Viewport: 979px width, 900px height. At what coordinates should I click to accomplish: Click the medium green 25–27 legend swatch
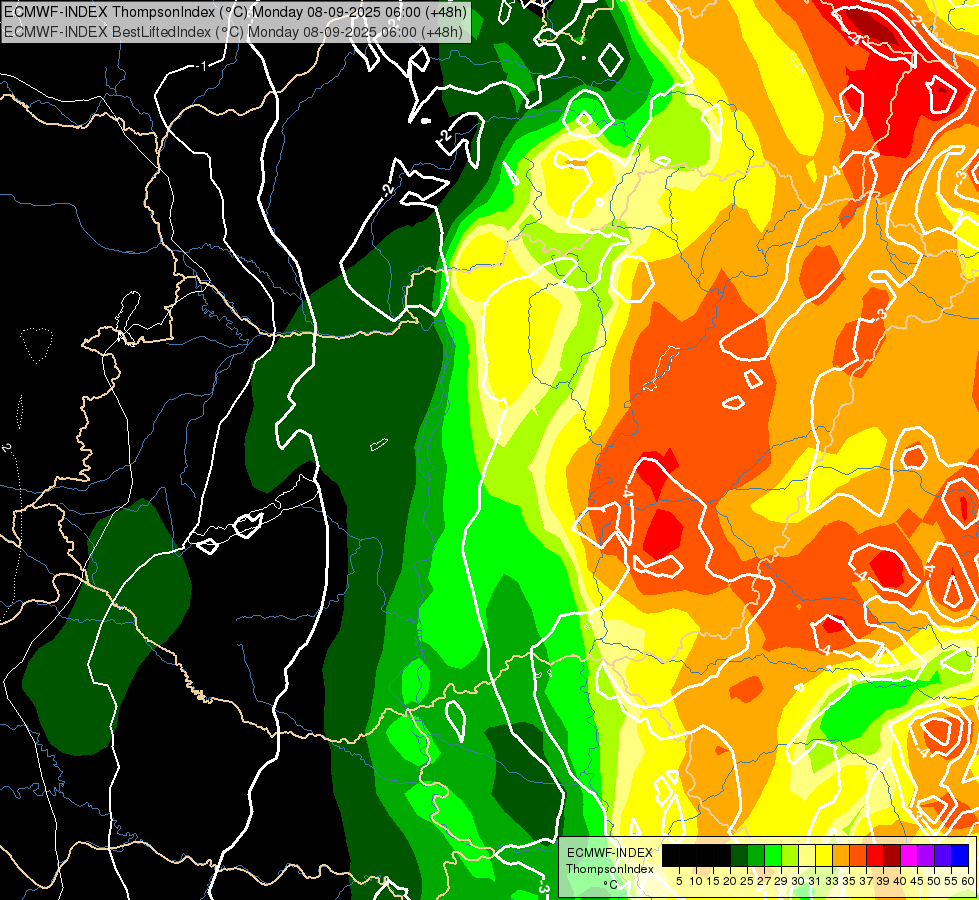pyautogui.click(x=755, y=855)
